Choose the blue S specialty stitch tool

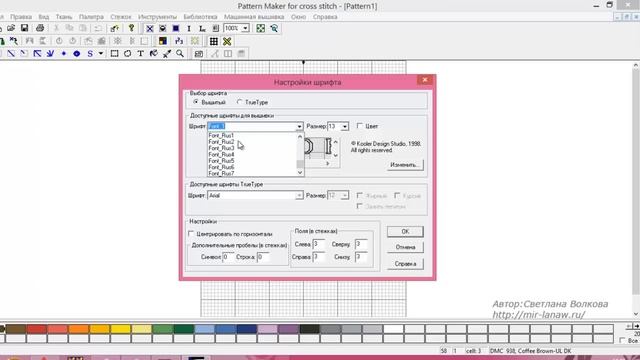[90, 53]
